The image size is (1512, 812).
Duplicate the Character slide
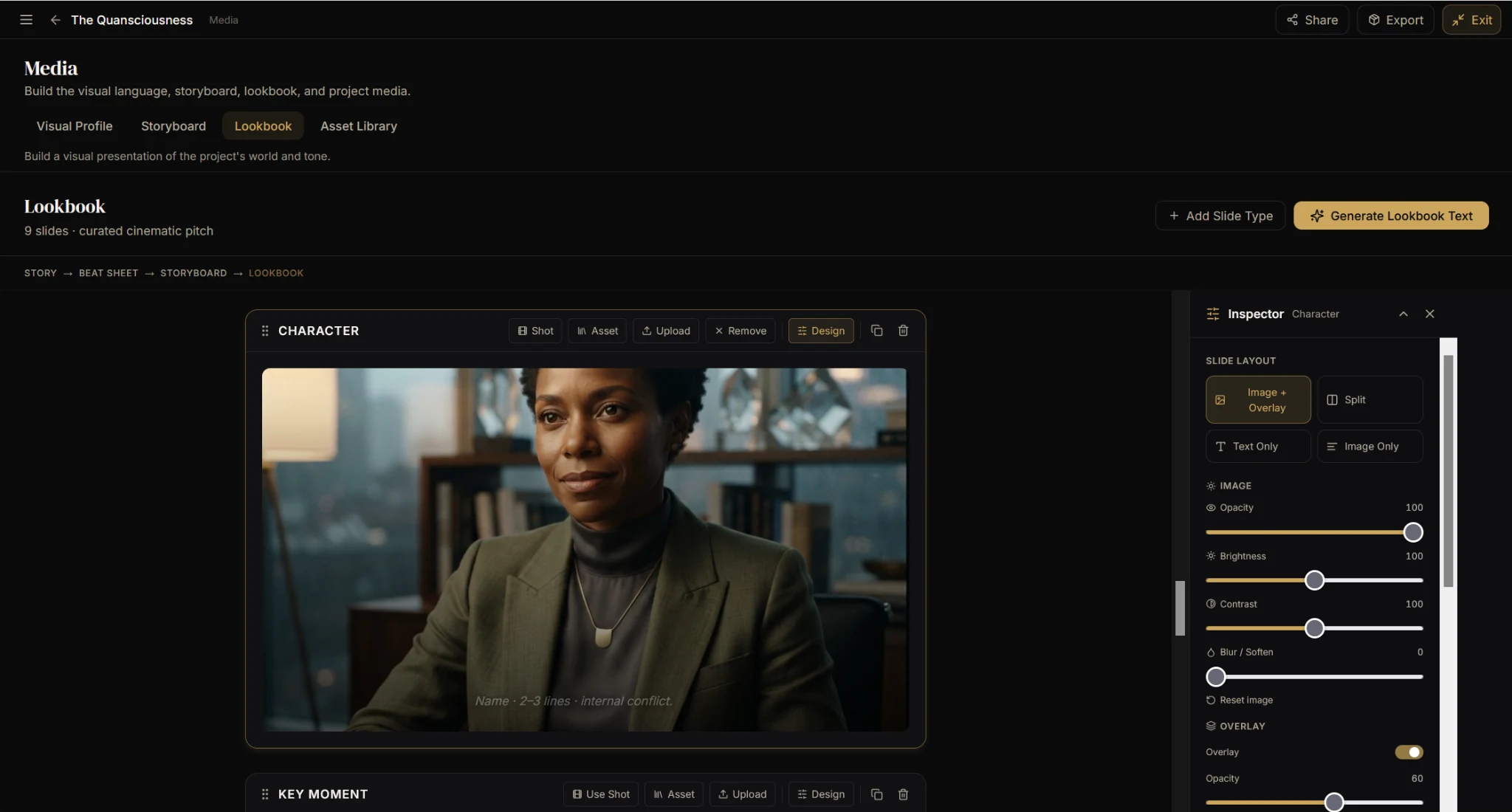tap(876, 331)
